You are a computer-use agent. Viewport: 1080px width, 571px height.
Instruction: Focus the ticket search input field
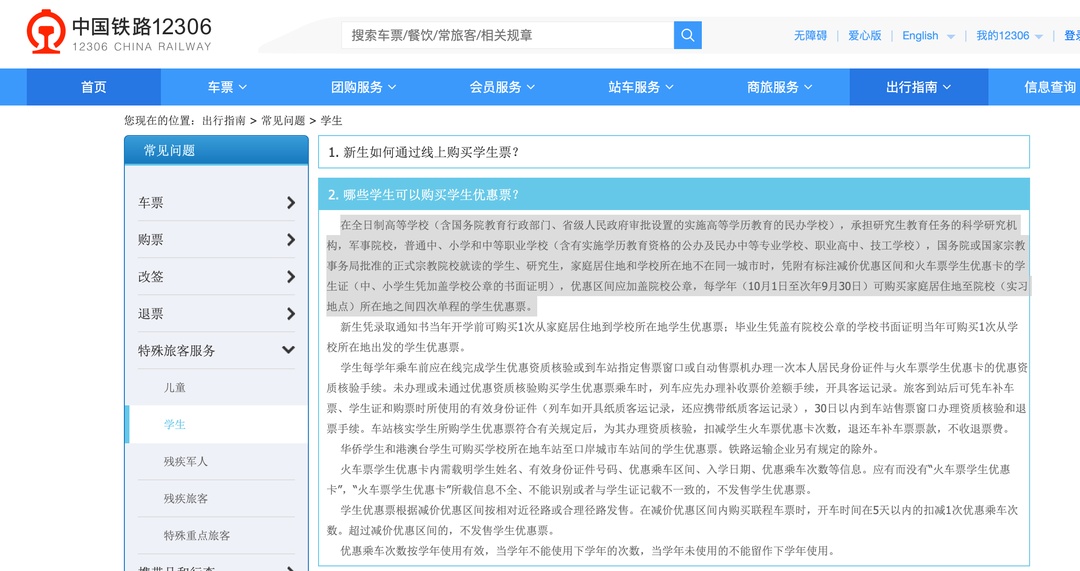[508, 35]
